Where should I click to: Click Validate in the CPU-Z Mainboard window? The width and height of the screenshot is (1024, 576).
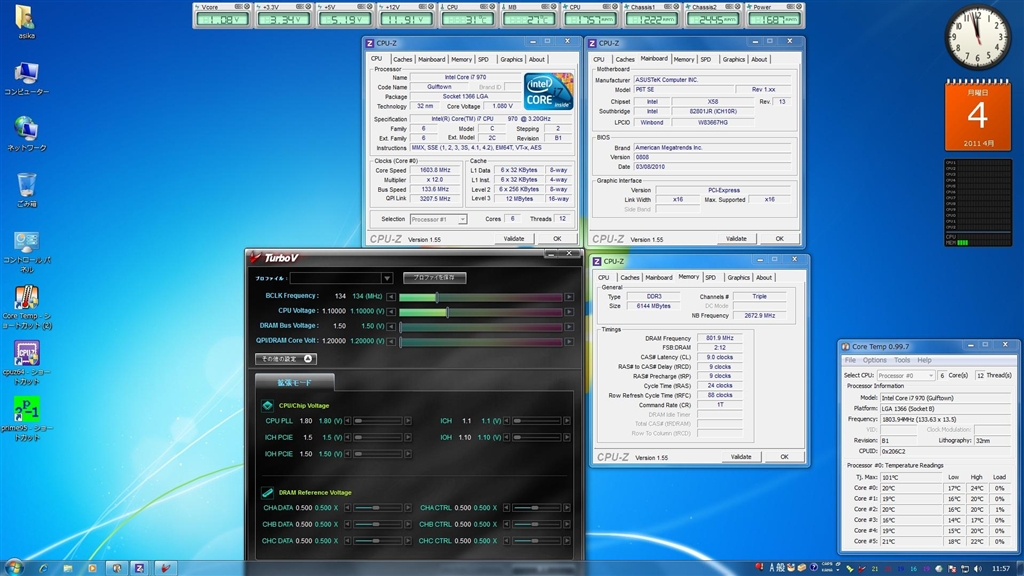[736, 239]
